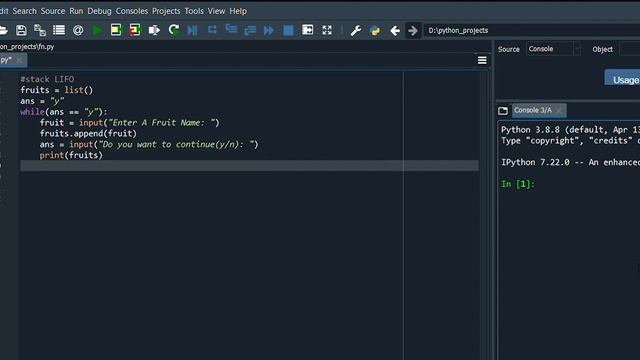Screen dimensions: 640x360
Task: Continue execution debug icon
Action: [269, 30]
